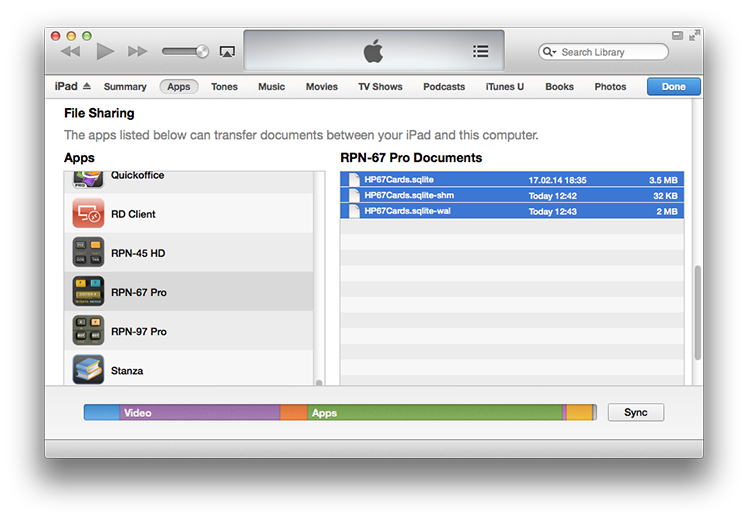This screenshot has height=520, width=748.
Task: Click the 32 KB size cell
Action: [x=665, y=196]
